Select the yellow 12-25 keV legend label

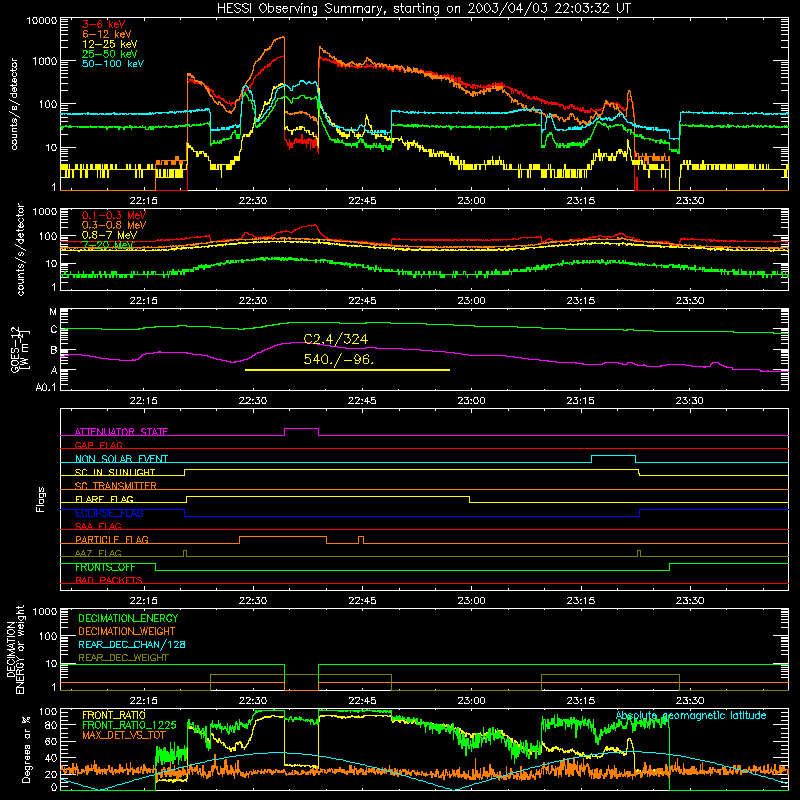[110, 44]
